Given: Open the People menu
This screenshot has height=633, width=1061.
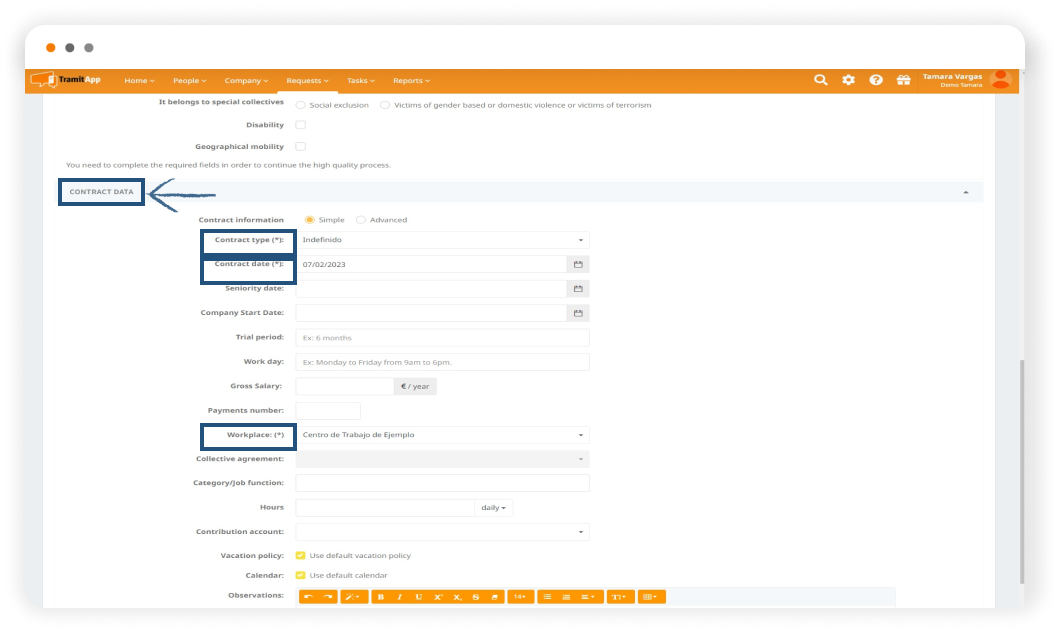Looking at the screenshot, I should click(x=189, y=81).
